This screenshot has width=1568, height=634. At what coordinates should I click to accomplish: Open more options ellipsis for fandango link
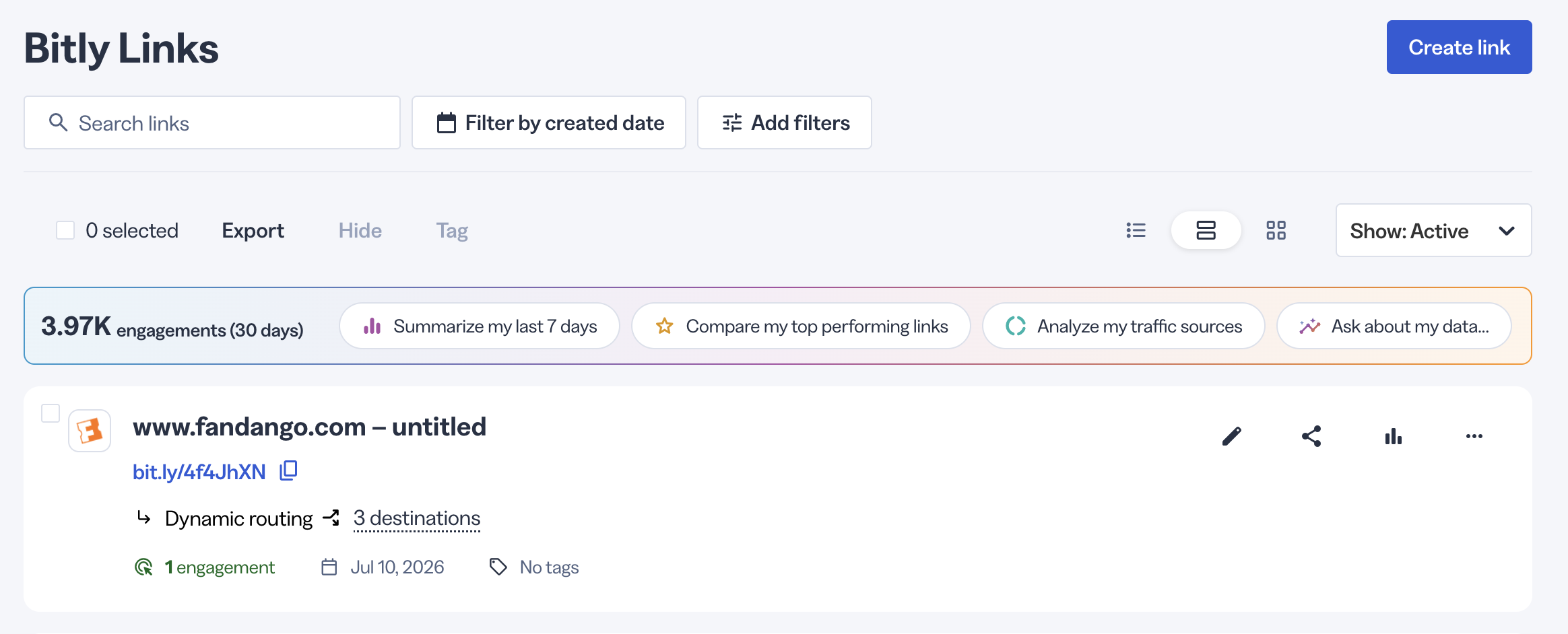(x=1474, y=436)
